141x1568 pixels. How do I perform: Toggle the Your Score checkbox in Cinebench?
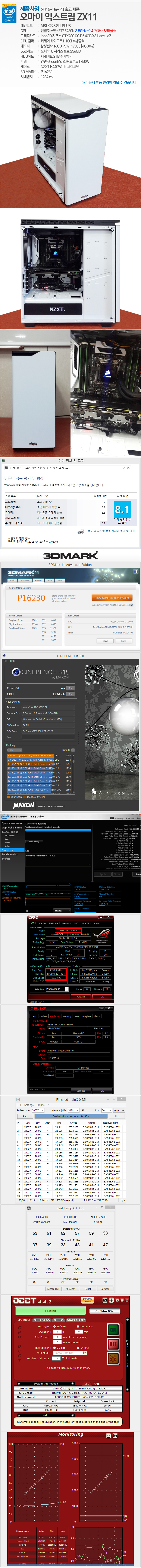(x=9, y=797)
